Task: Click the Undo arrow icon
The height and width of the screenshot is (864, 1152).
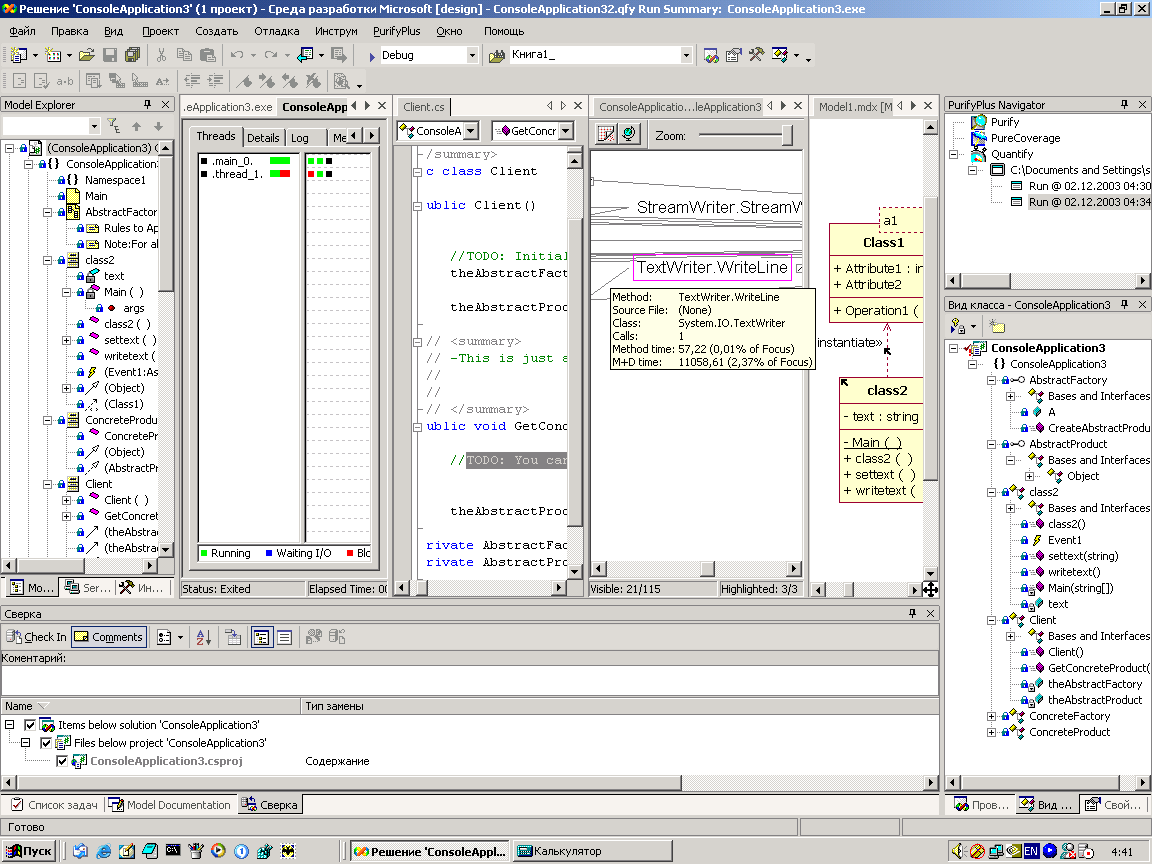Action: click(x=237, y=55)
